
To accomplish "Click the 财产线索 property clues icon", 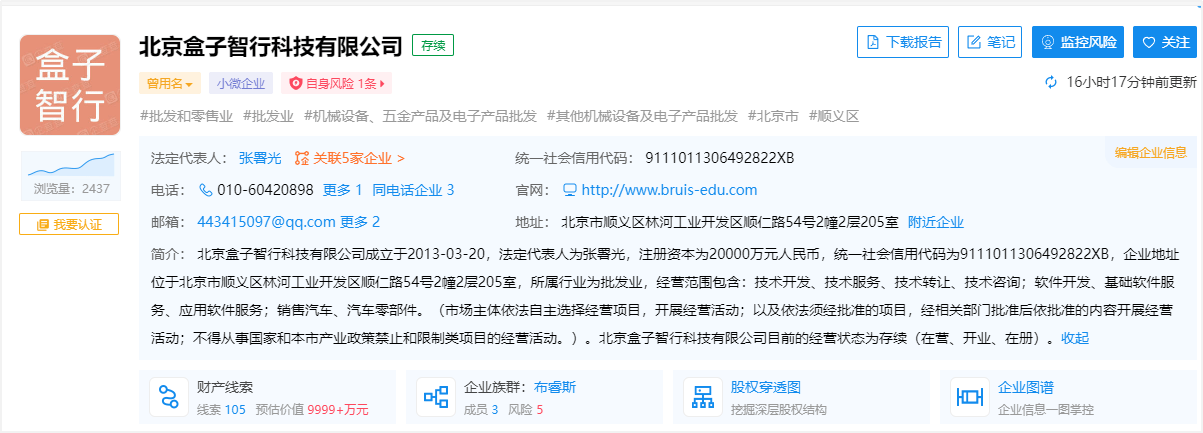I will 169,397.
